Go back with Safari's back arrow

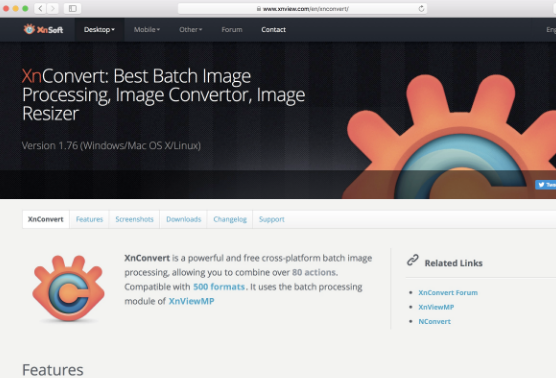(x=40, y=9)
